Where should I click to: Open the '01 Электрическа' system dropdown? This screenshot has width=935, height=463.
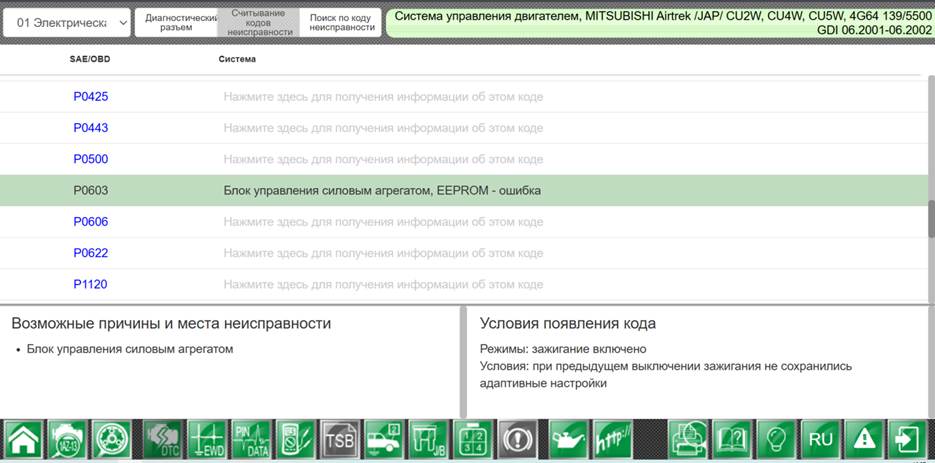click(x=67, y=23)
